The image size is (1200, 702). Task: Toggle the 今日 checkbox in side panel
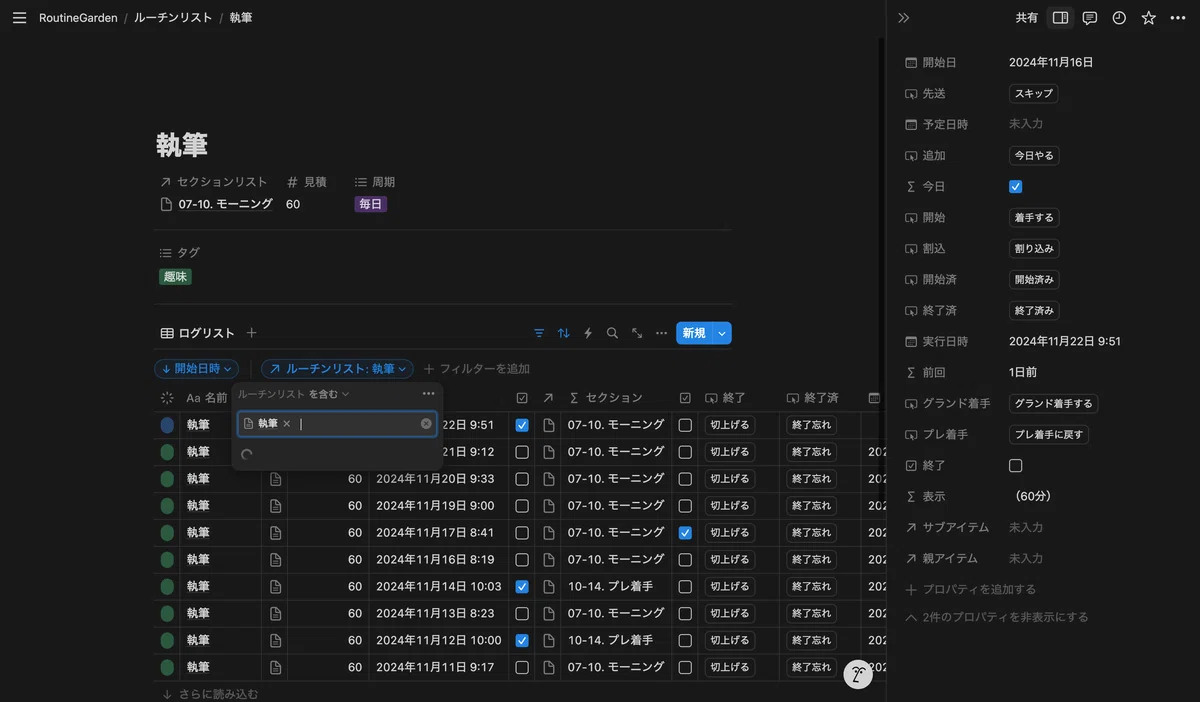point(1016,186)
